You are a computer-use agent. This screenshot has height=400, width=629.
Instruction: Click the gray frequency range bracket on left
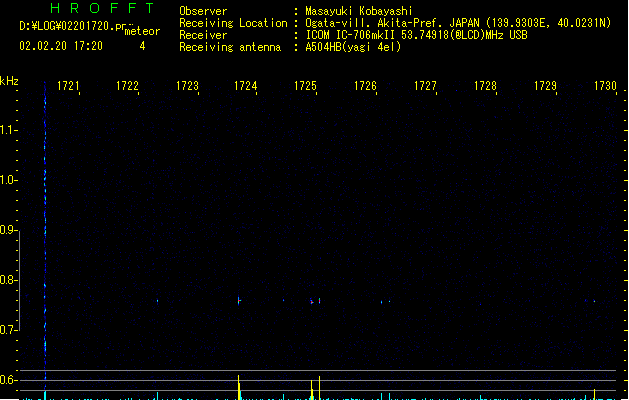tap(19, 280)
